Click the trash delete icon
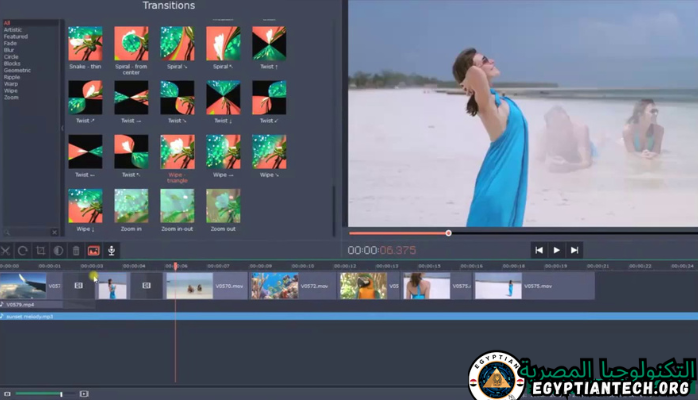698x400 pixels. click(x=76, y=250)
